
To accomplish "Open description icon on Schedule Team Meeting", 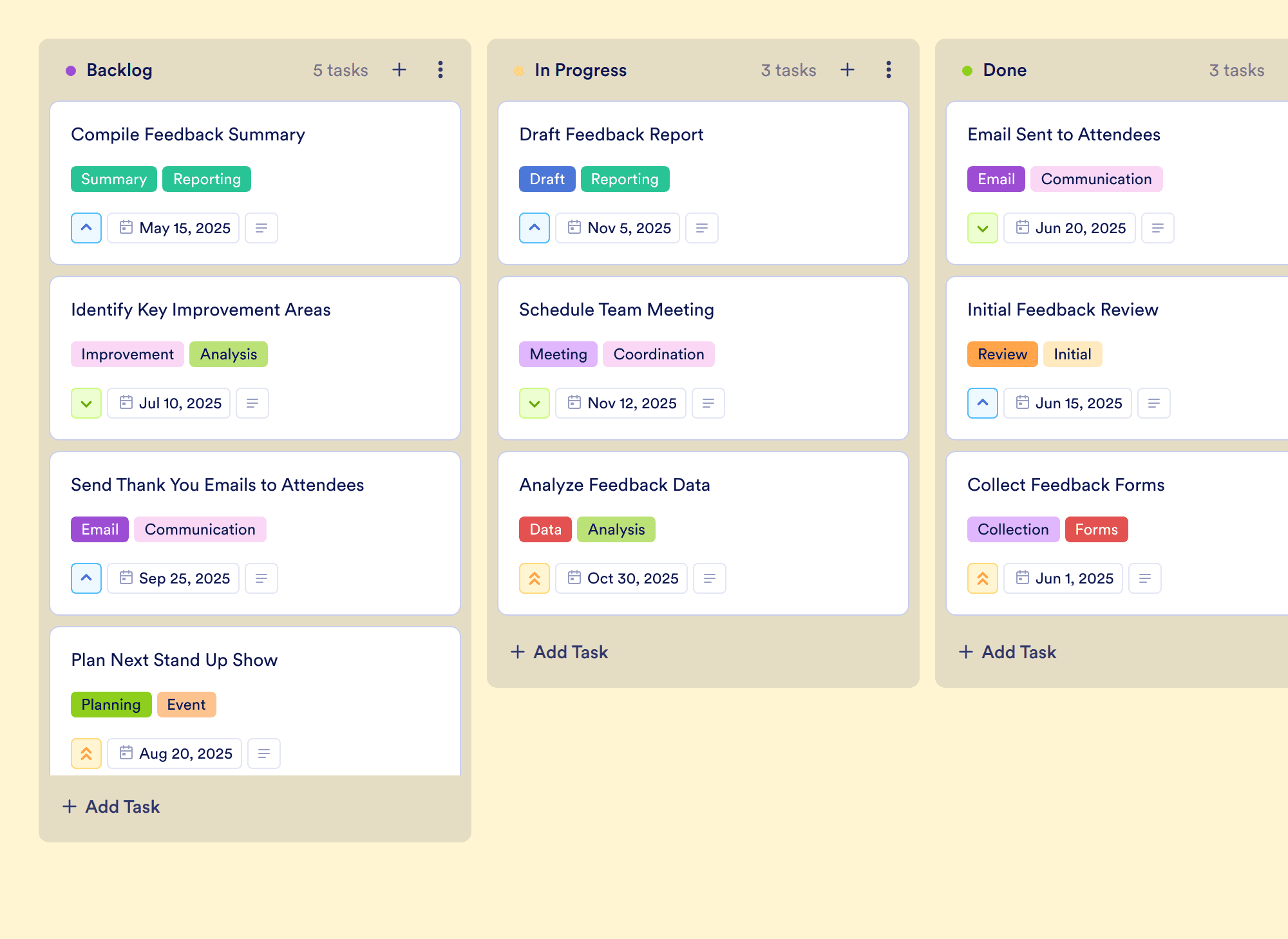I will [x=708, y=403].
